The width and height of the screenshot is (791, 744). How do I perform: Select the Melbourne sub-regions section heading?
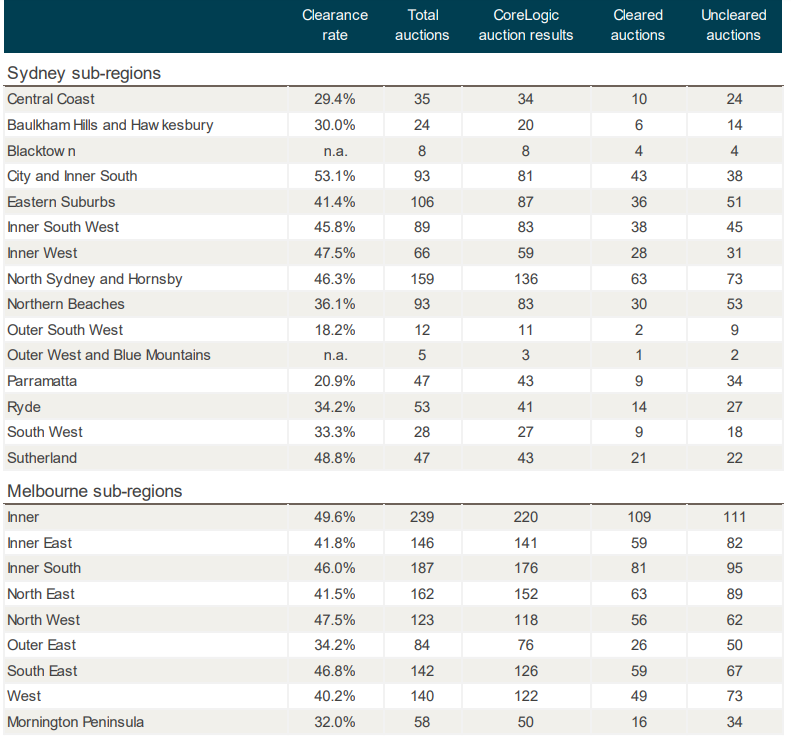point(95,491)
